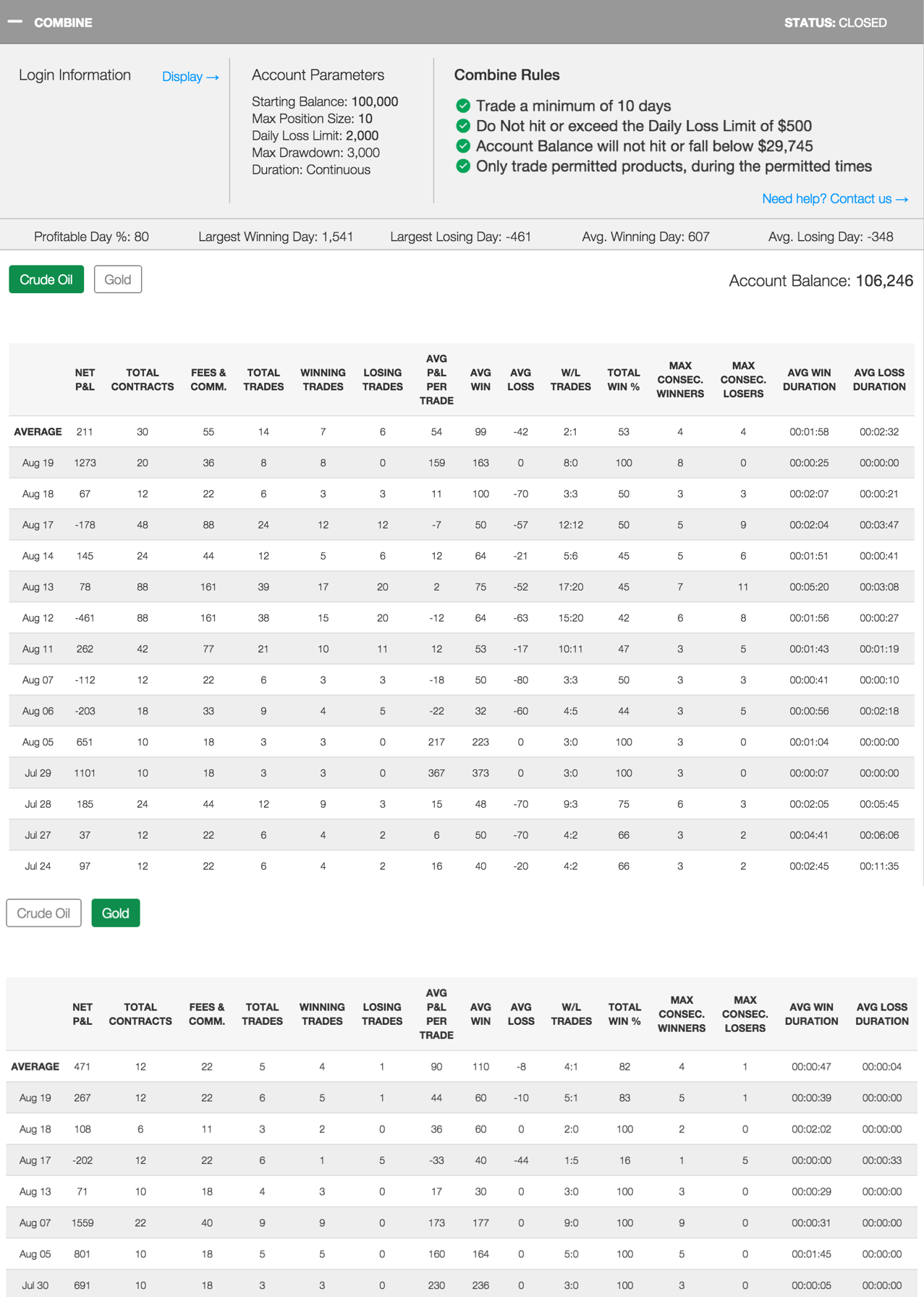This screenshot has height=1297, width=924.
Task: Click TOTAL WIN % header in Crude Oil table
Action: [x=623, y=380]
